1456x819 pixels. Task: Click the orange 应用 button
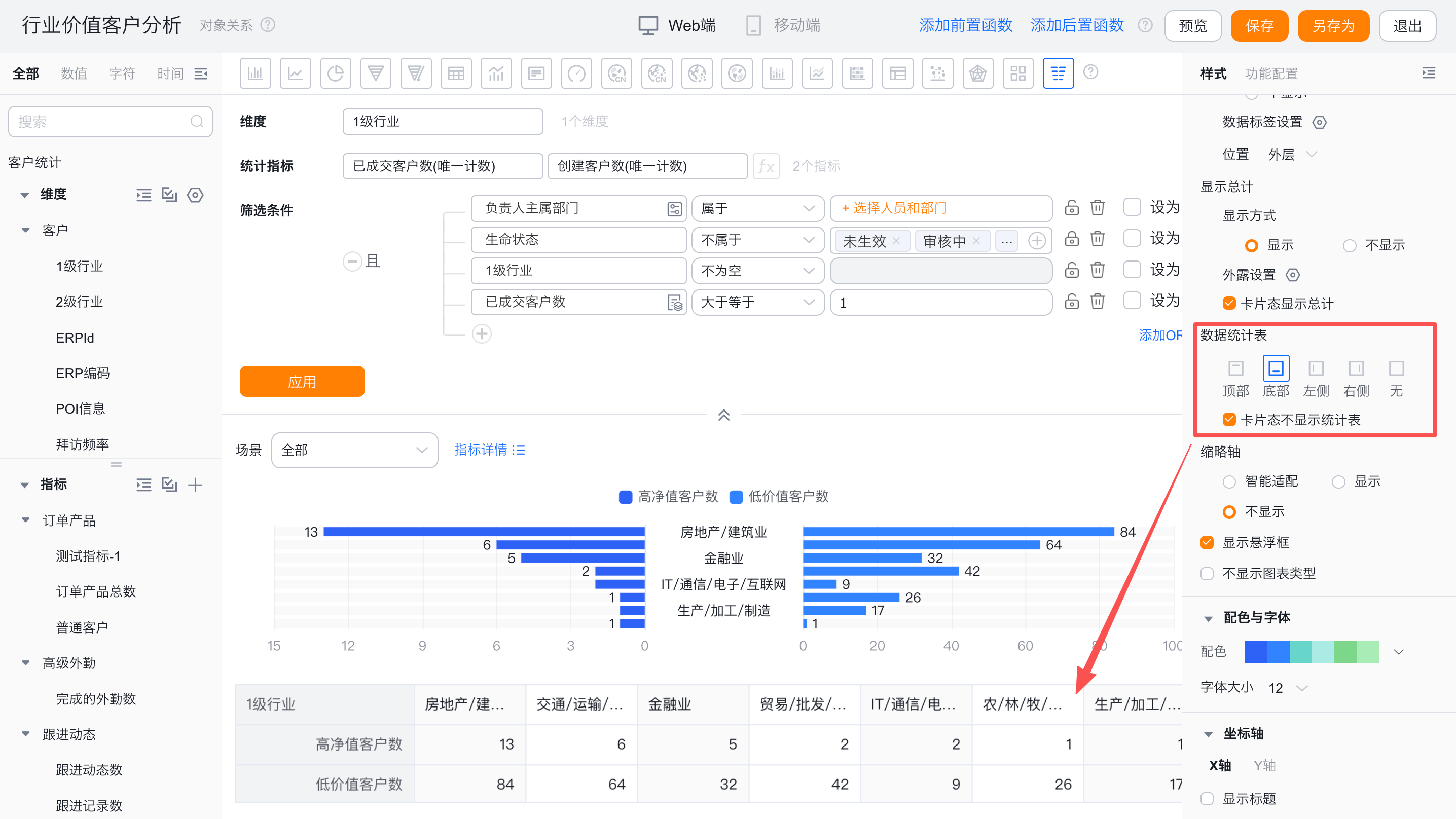pyautogui.click(x=302, y=382)
